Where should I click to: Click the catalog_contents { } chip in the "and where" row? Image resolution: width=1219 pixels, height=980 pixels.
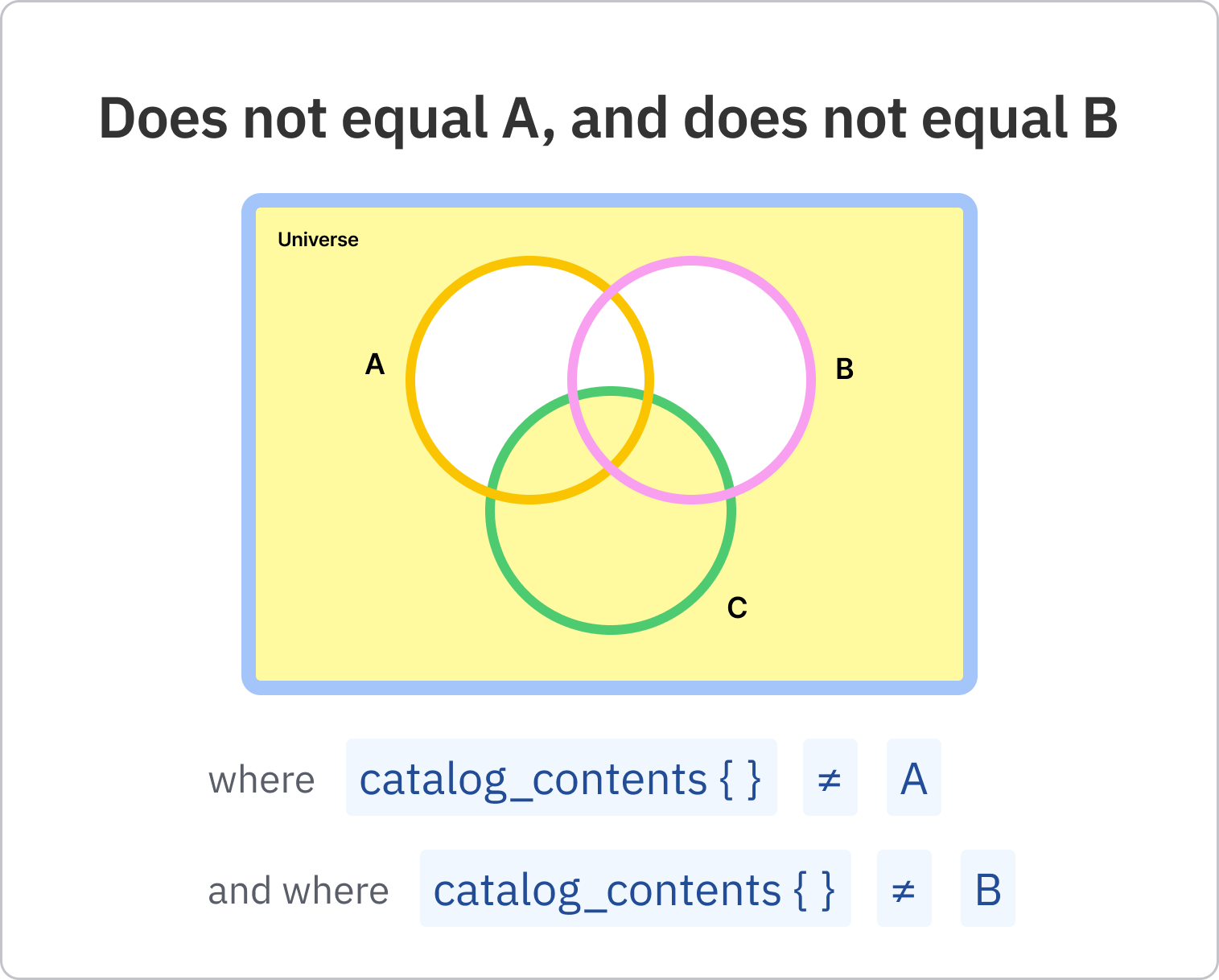coord(635,889)
